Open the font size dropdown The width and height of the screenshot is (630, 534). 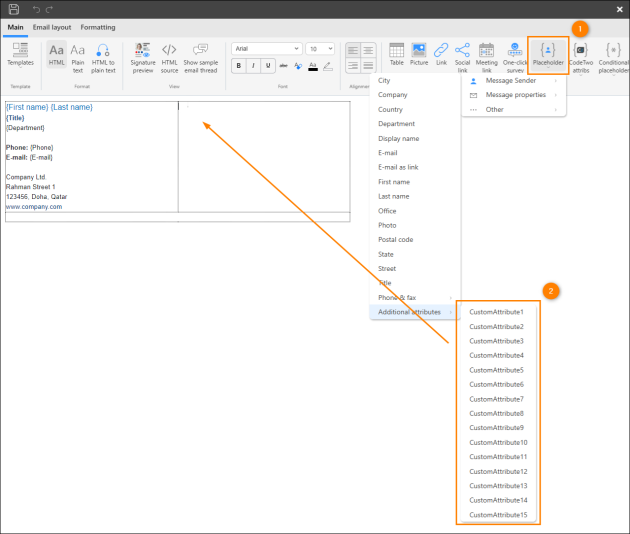(x=320, y=49)
